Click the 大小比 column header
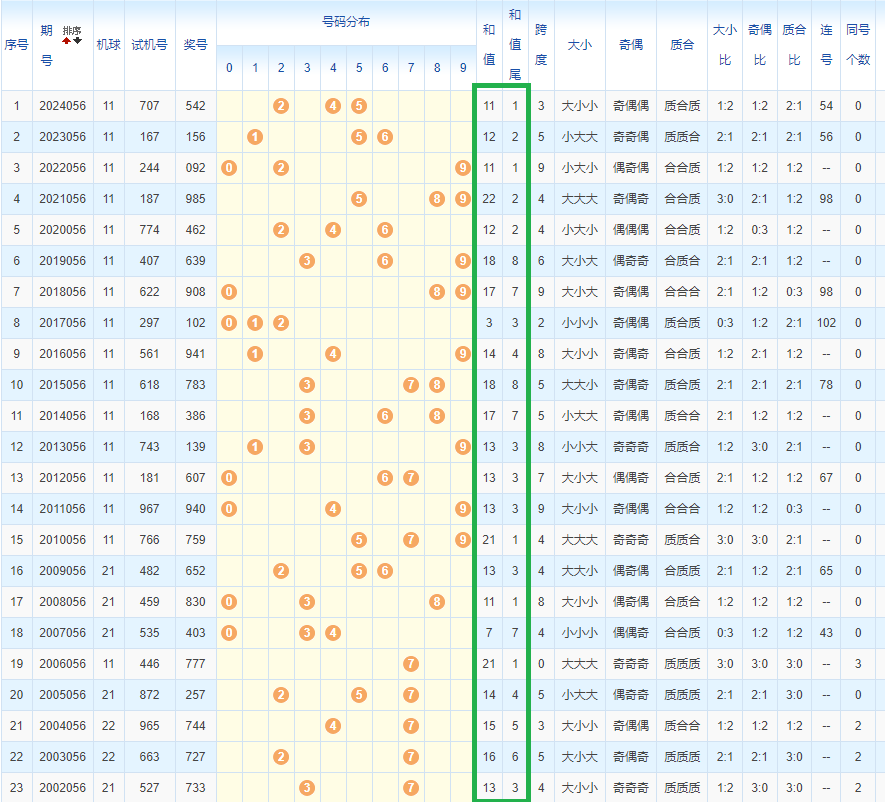The image size is (885, 802). coord(725,45)
